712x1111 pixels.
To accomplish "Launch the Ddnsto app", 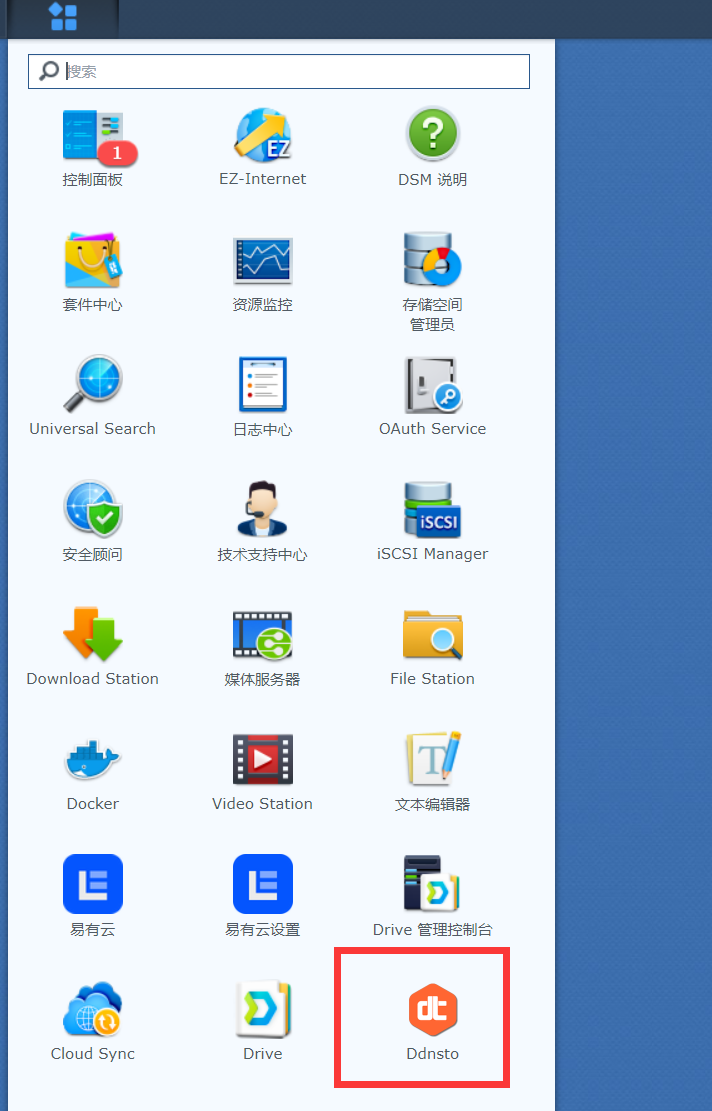I will pyautogui.click(x=433, y=1021).
